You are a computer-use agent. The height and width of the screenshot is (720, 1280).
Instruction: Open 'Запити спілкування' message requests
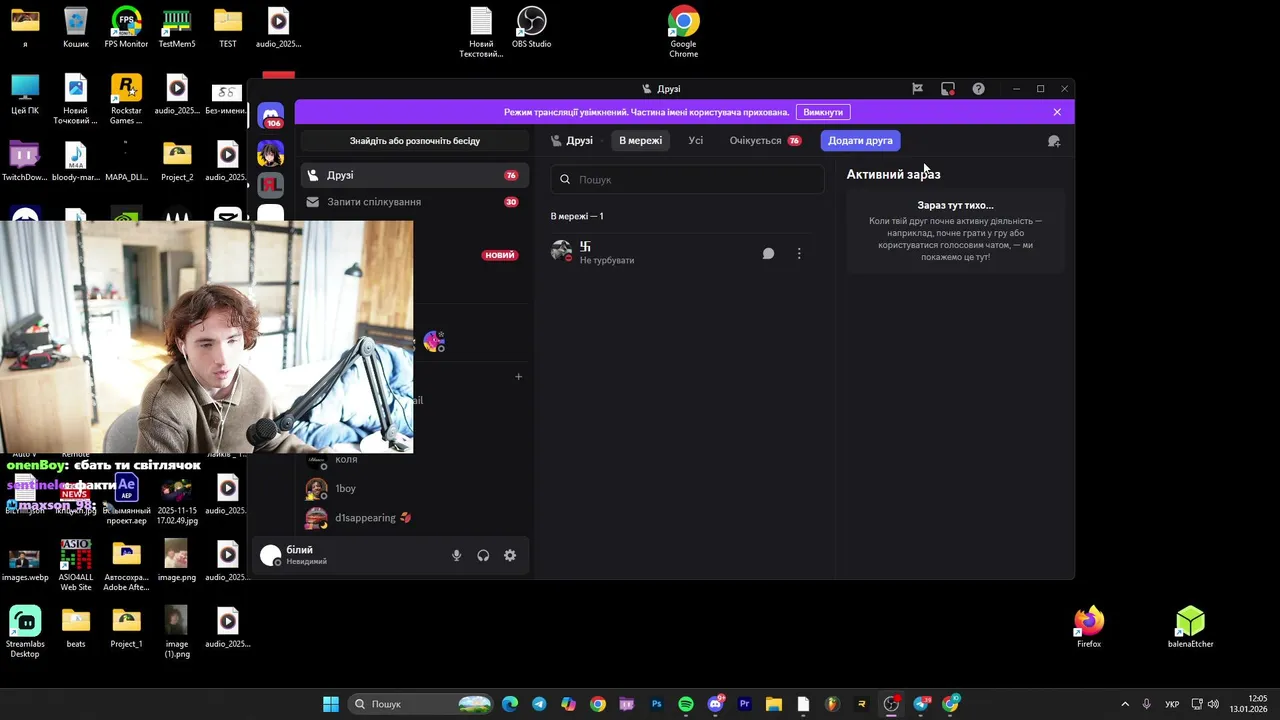(415, 202)
